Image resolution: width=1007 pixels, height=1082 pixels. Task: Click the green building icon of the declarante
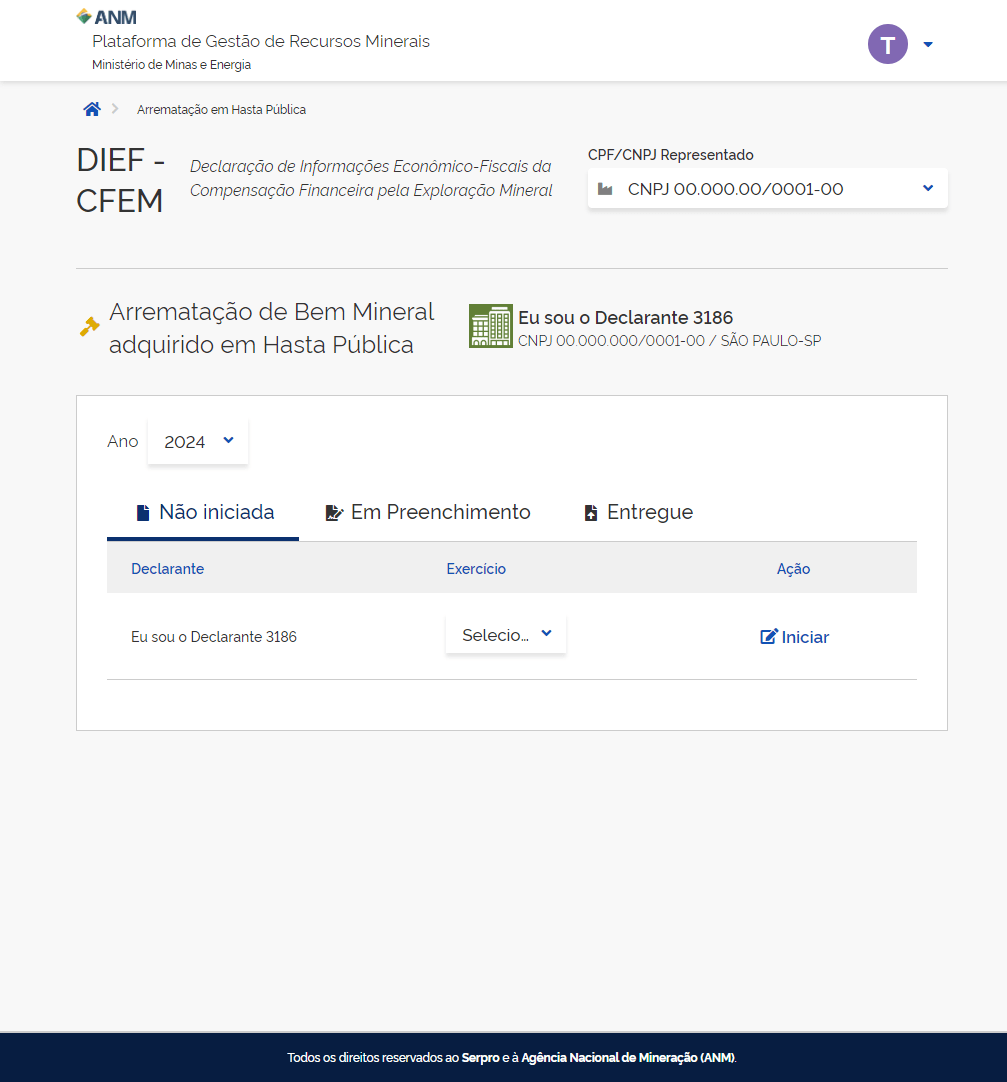(x=490, y=326)
